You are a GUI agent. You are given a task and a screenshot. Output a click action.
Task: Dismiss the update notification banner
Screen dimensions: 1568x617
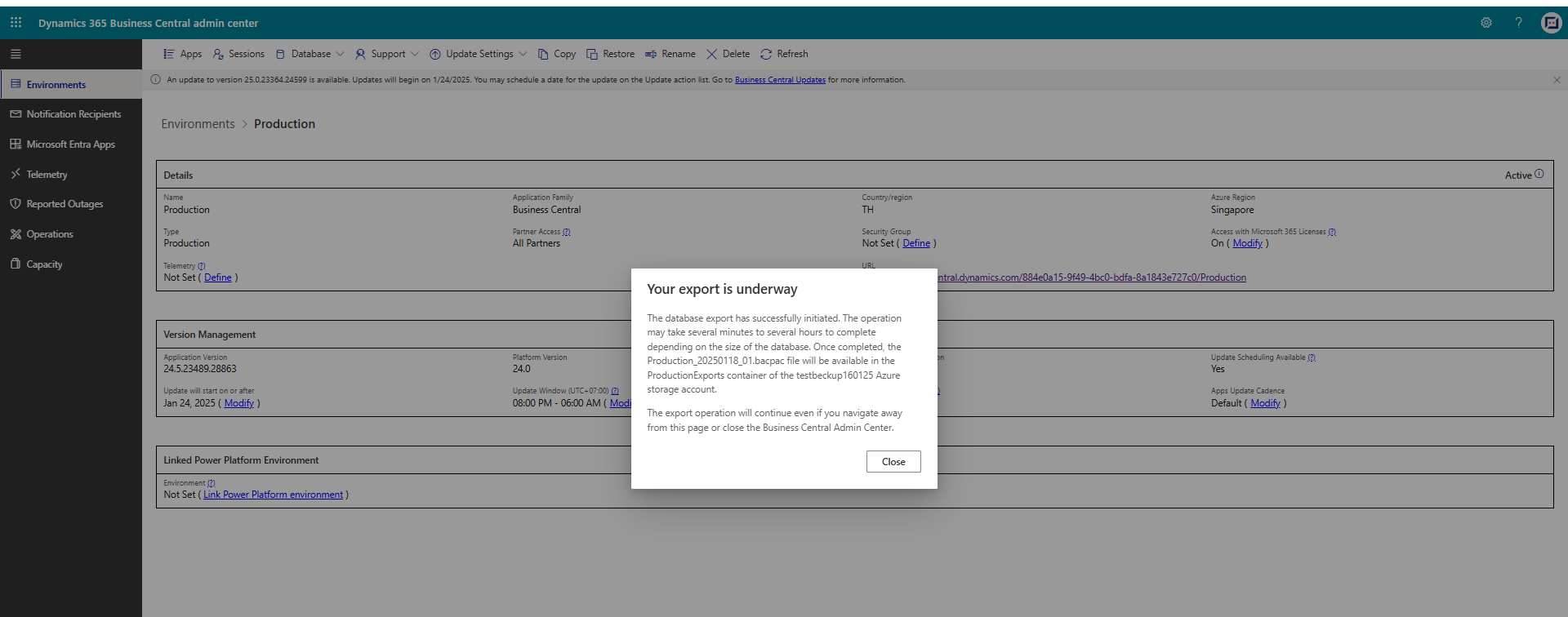(1557, 80)
